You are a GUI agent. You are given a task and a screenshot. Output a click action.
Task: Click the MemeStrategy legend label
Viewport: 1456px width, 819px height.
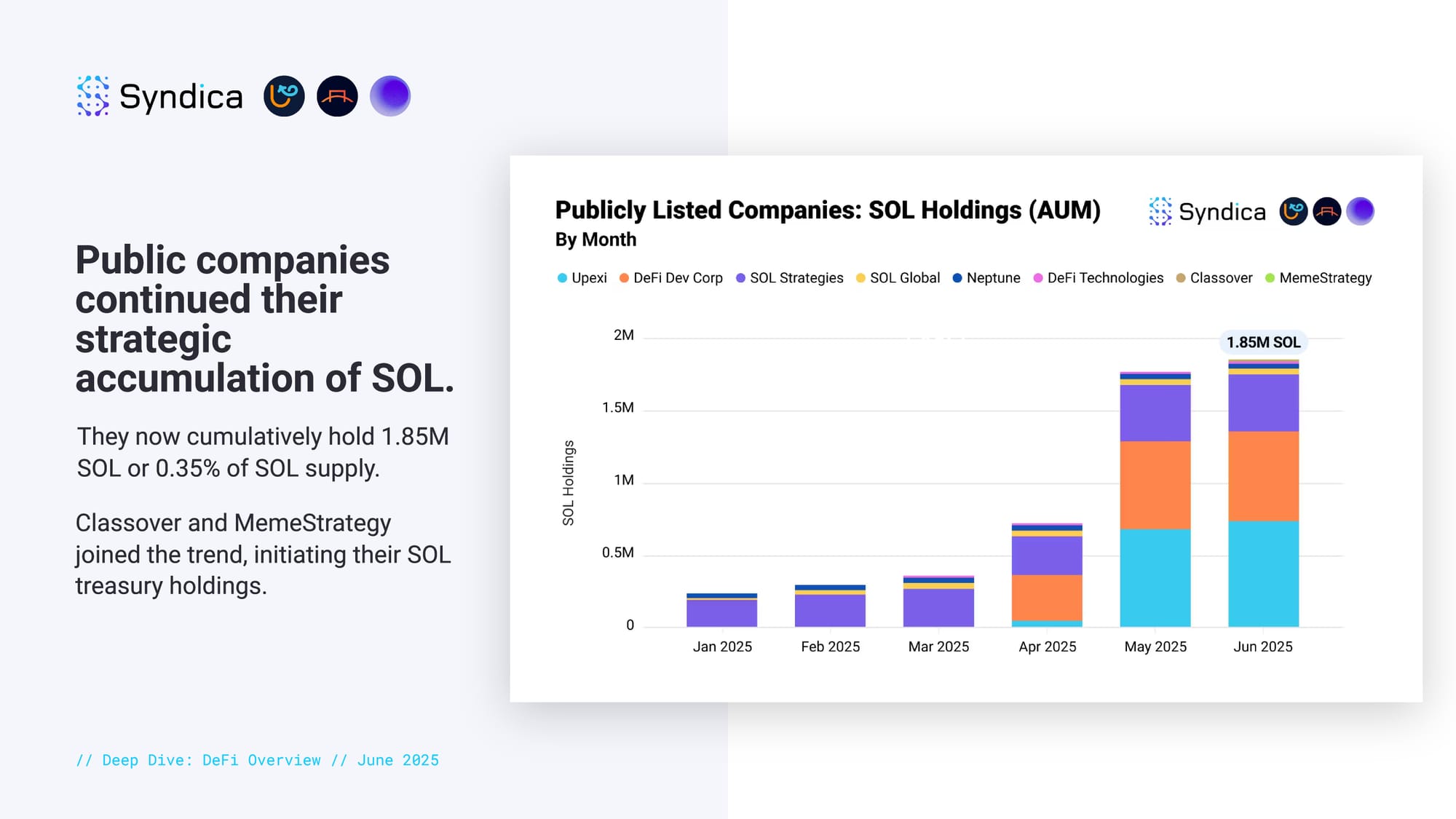[x=1325, y=278]
